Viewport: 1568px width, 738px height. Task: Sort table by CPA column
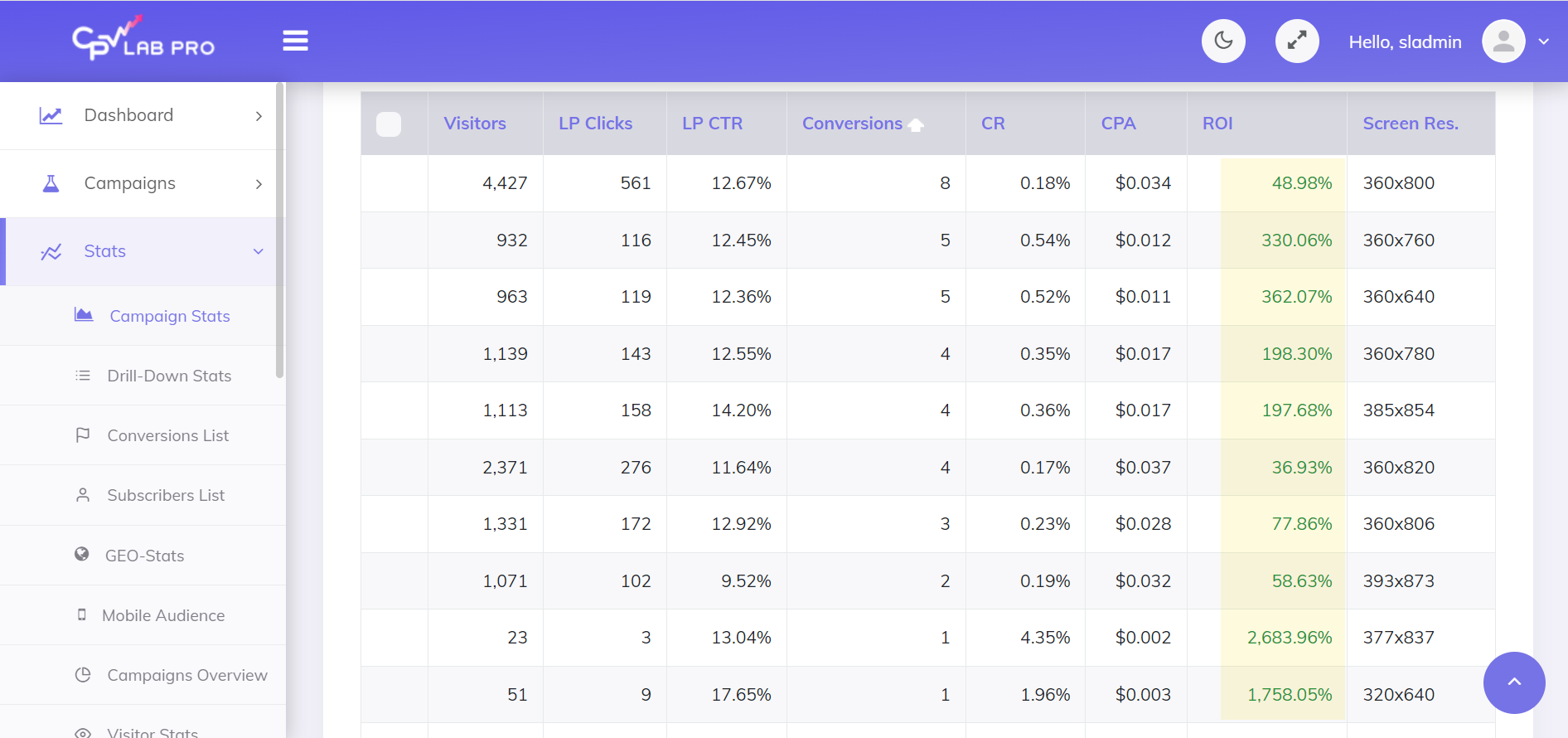click(x=1118, y=124)
